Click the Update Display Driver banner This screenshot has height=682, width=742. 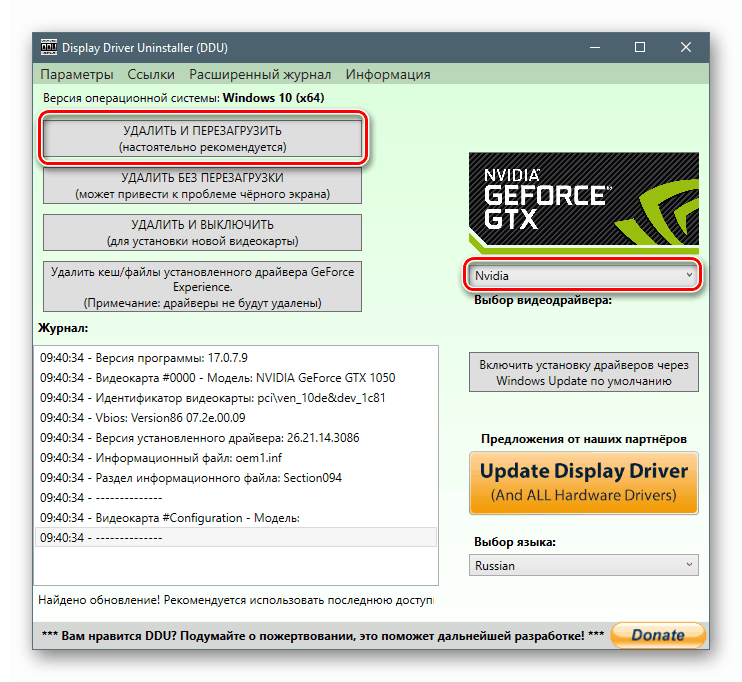tap(584, 481)
